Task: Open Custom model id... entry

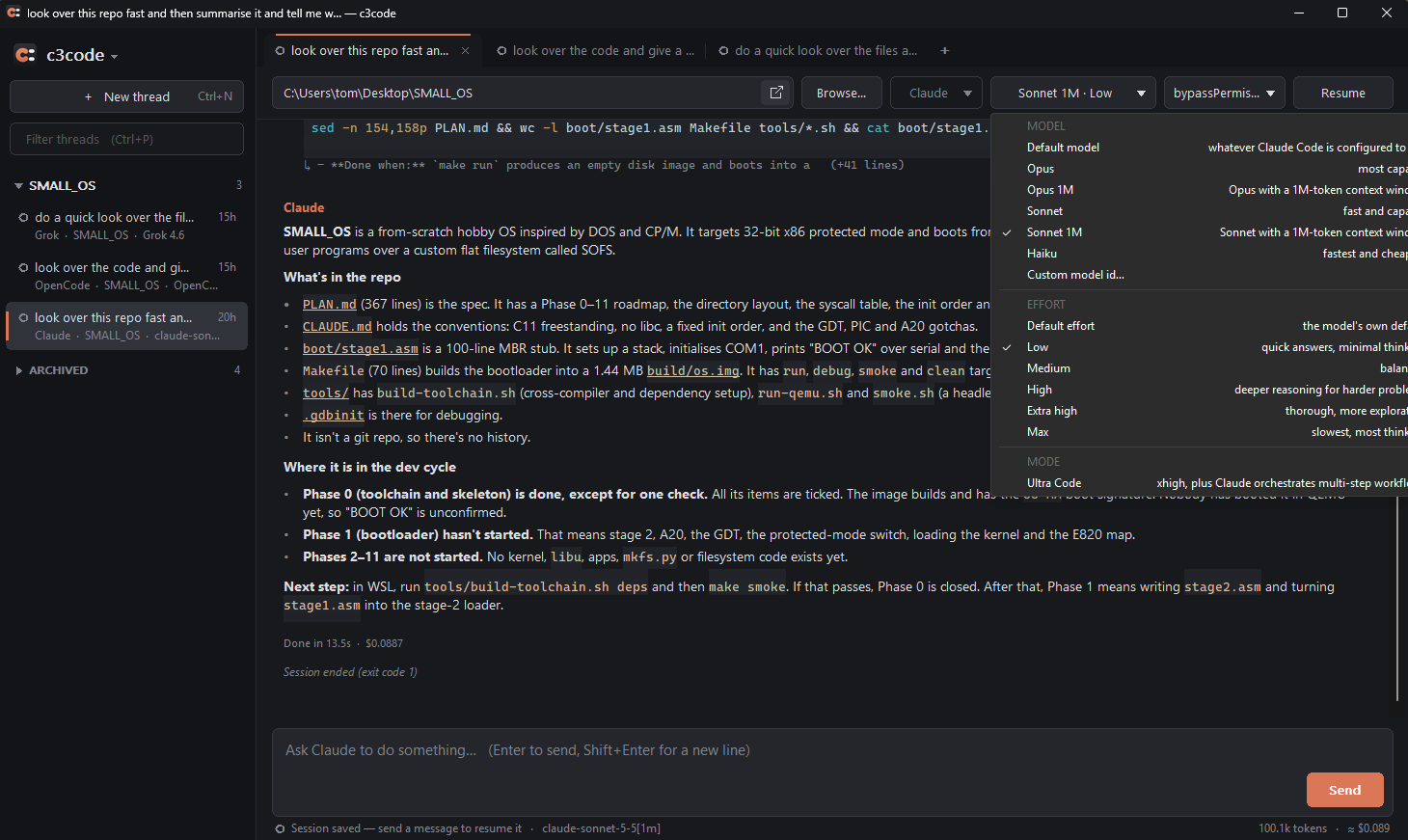Action: click(x=1200, y=275)
